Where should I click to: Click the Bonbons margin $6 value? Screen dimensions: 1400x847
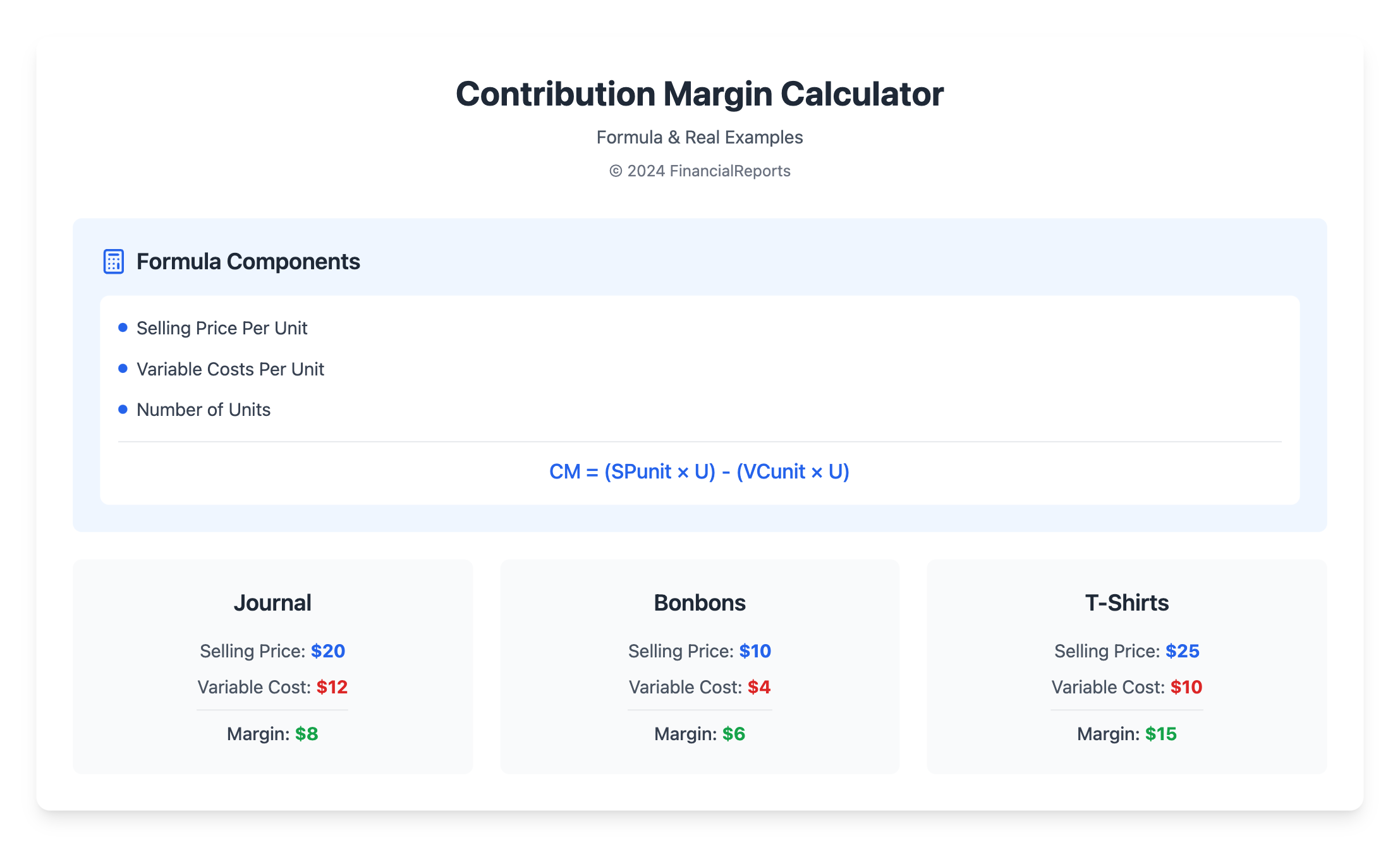coord(734,734)
